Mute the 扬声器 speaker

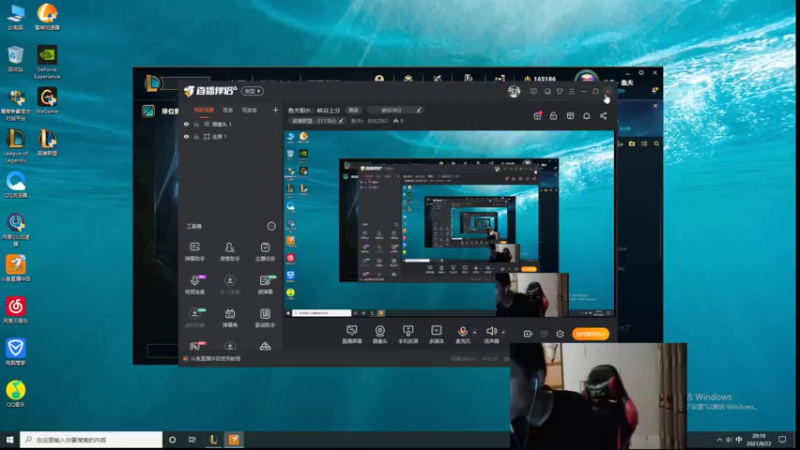491,331
